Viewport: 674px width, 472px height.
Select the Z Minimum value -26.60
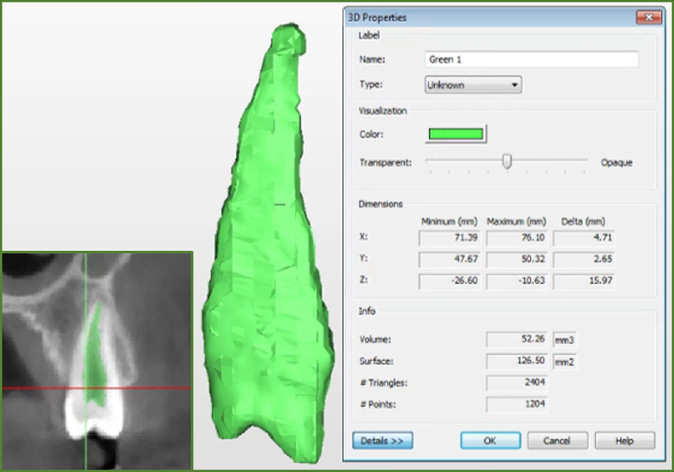(449, 280)
